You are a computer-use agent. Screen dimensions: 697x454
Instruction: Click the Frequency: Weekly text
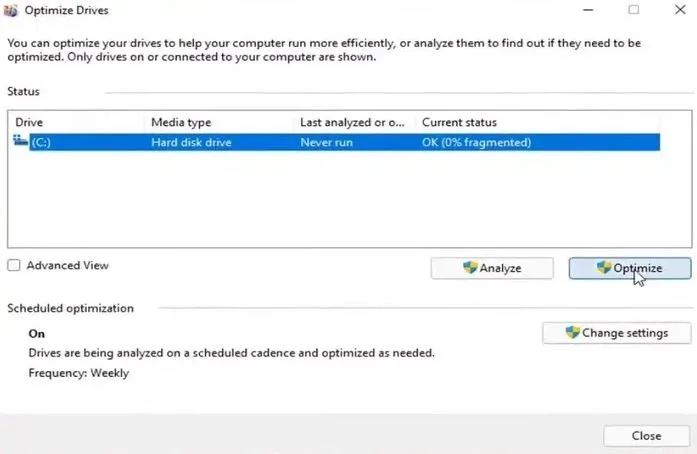(79, 373)
